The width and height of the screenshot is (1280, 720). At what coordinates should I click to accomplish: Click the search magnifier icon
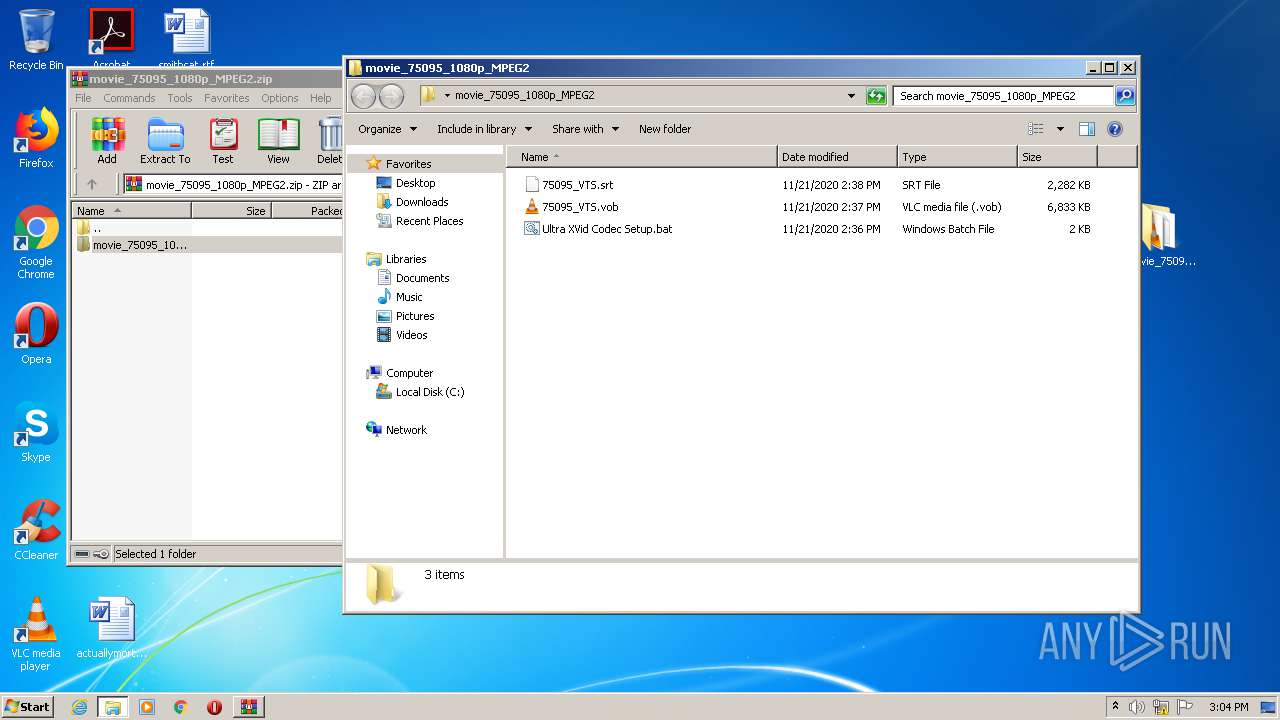coord(1125,96)
